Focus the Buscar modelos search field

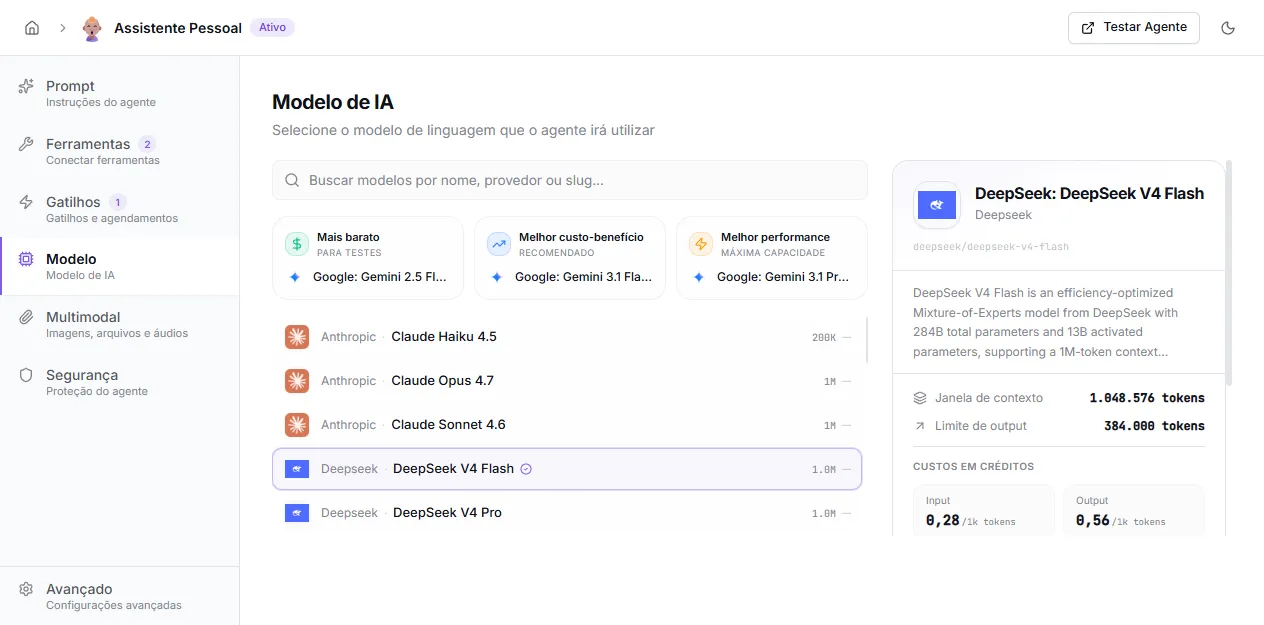pyautogui.click(x=569, y=180)
